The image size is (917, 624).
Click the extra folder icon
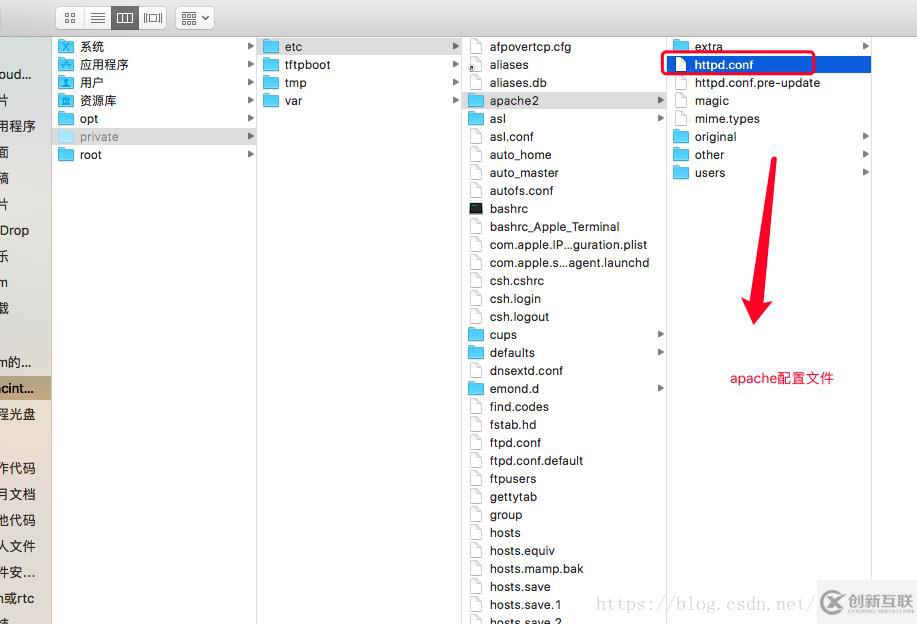click(681, 46)
